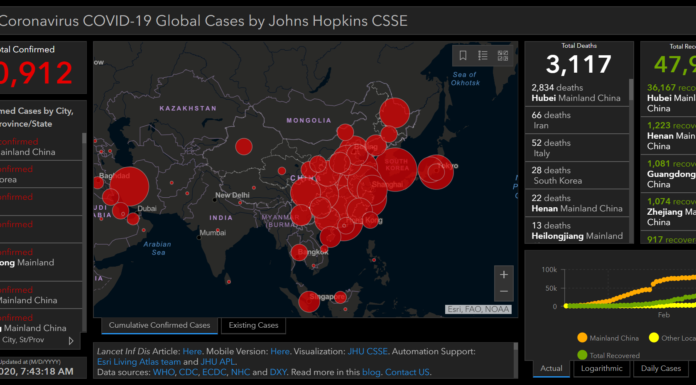The width and height of the screenshot is (696, 385).
Task: Click the large red circle over South Korea
Action: pyautogui.click(x=396, y=169)
